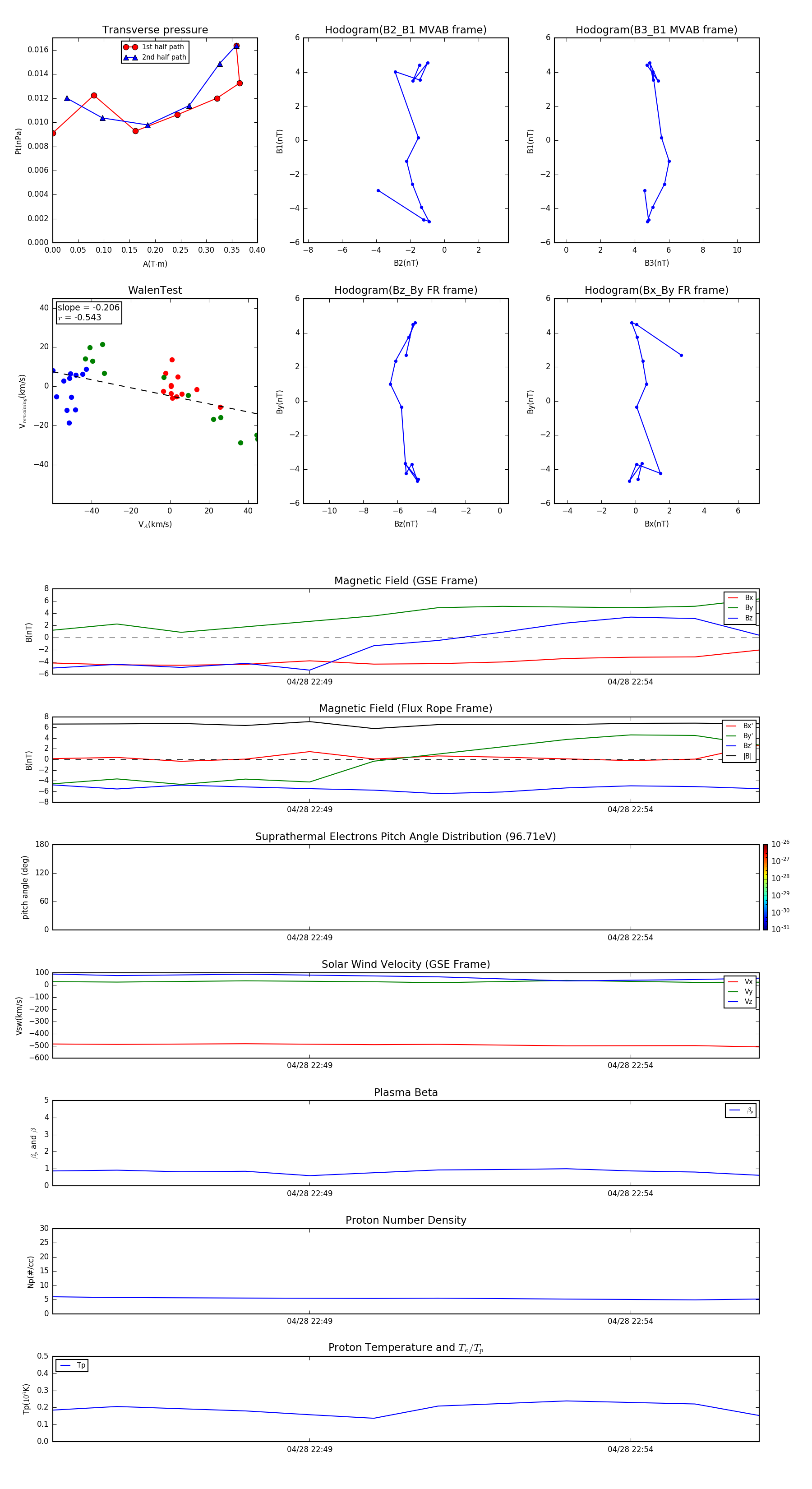
Task: Click the 'WalenTest' plot title
Action: click(x=155, y=290)
